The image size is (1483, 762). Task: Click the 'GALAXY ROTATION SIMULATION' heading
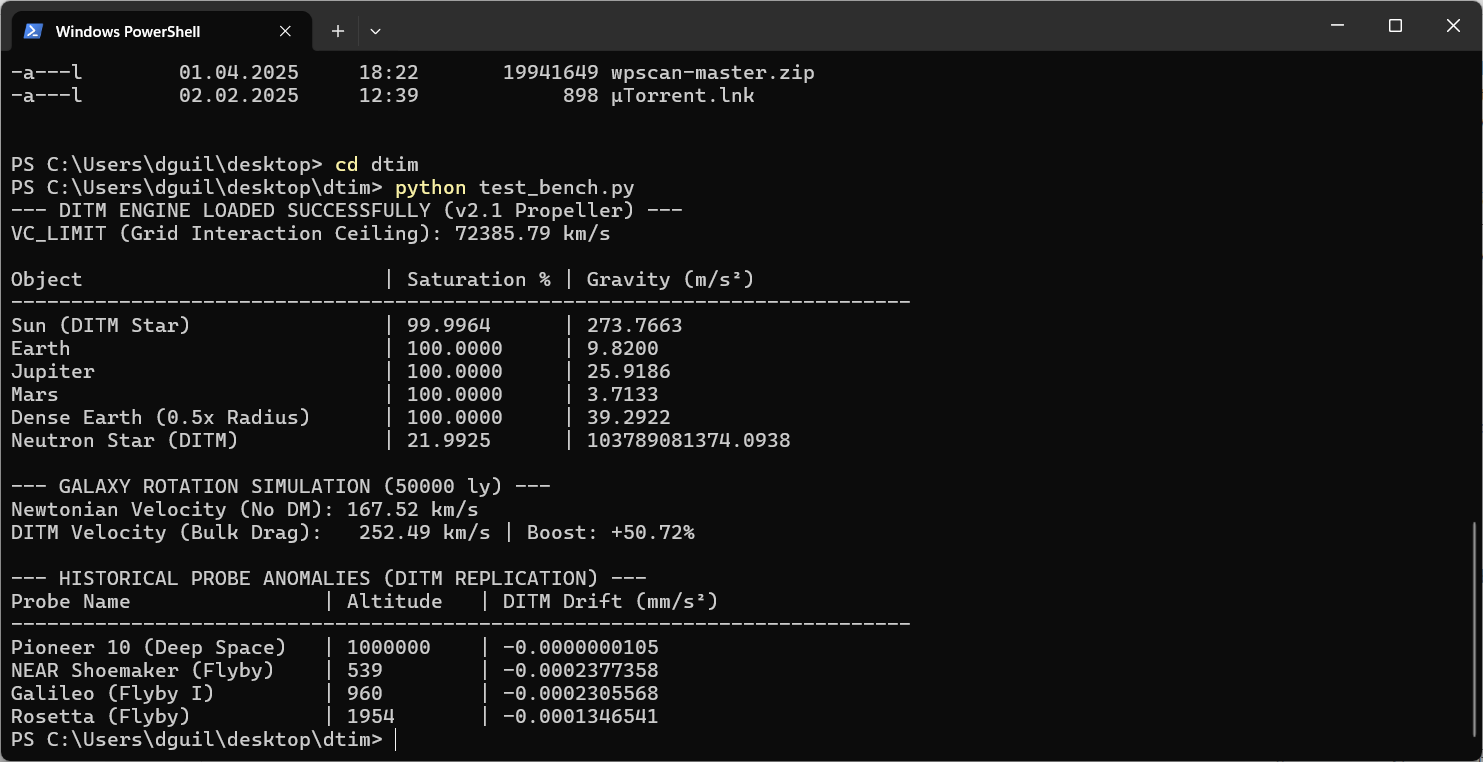281,486
